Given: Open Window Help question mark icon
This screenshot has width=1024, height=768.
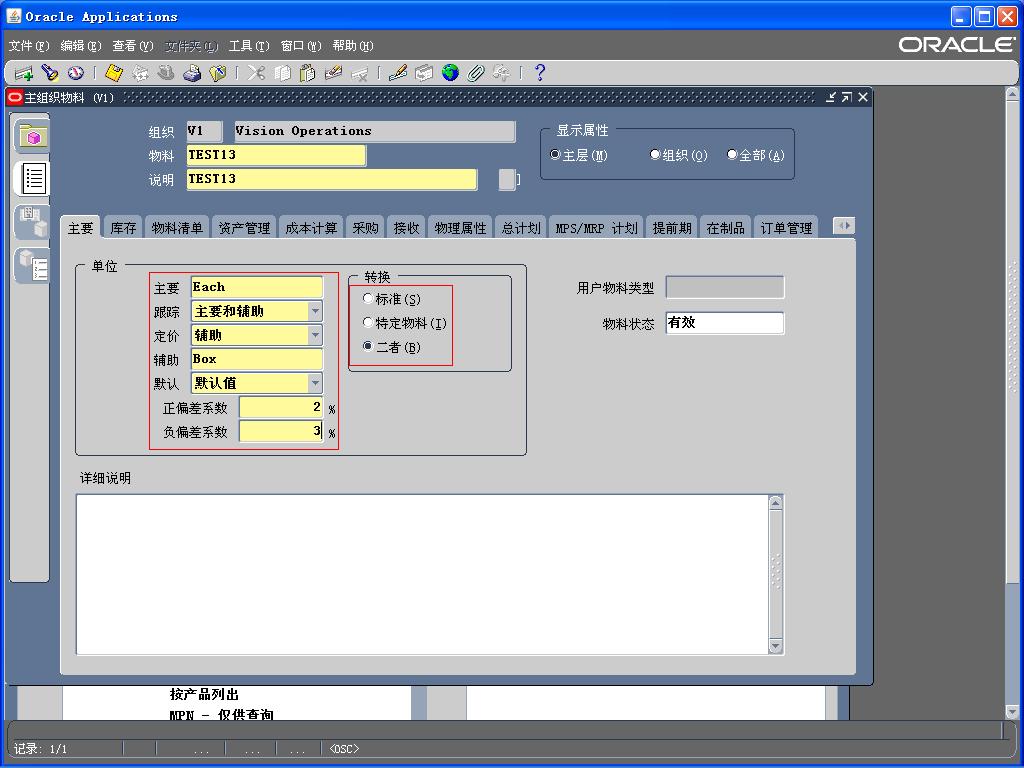Looking at the screenshot, I should click(x=540, y=73).
